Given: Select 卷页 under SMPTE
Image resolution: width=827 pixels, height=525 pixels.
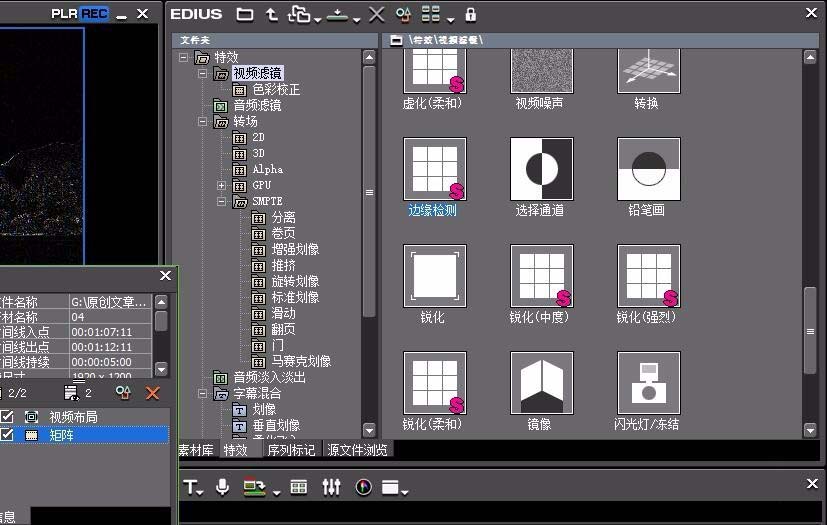Looking at the screenshot, I should coord(283,233).
